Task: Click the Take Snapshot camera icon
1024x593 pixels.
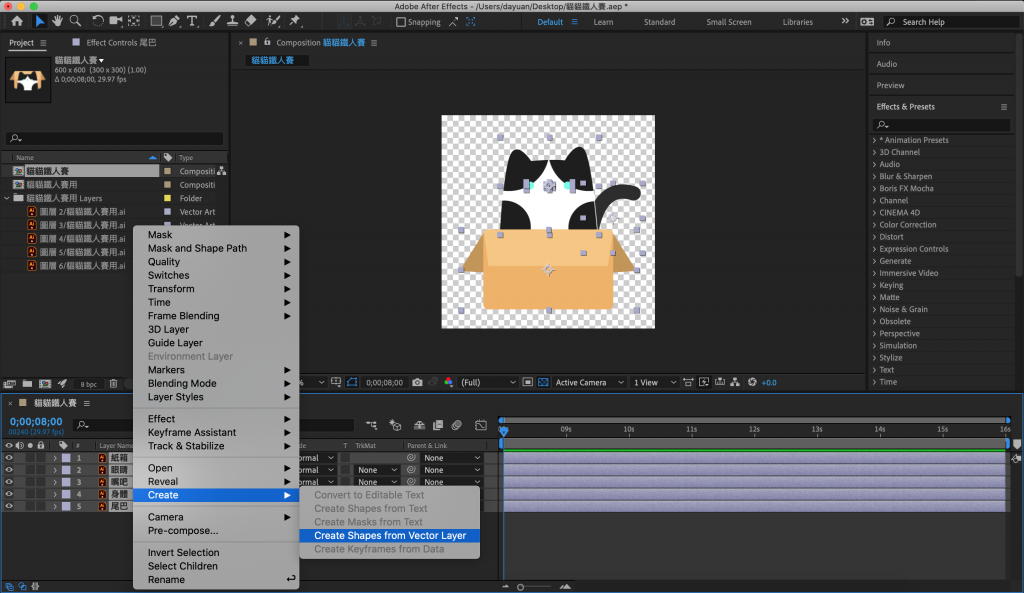Action: tap(418, 382)
